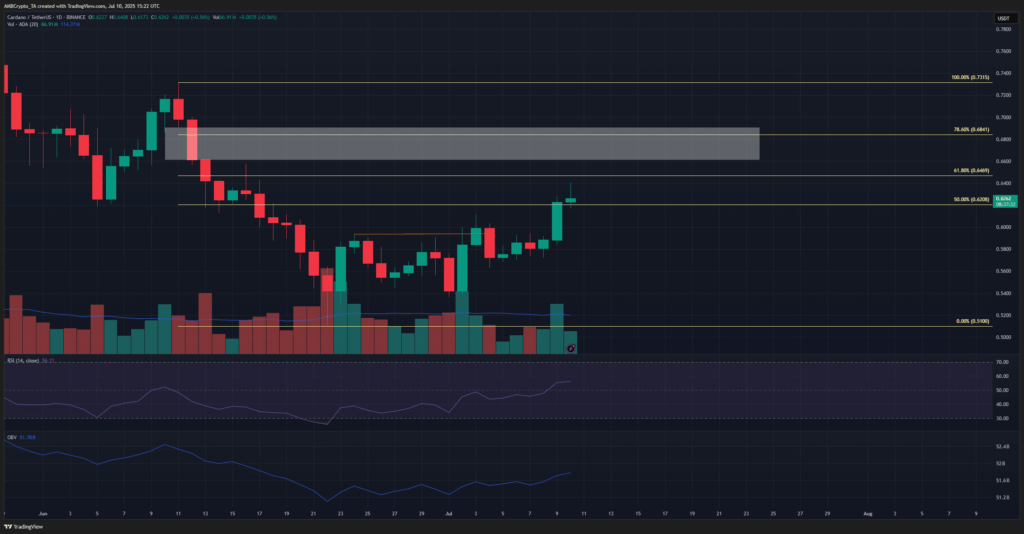Click the small event marker icon under last volume bar
Viewport: 1024px width, 534px height.
pos(570,348)
